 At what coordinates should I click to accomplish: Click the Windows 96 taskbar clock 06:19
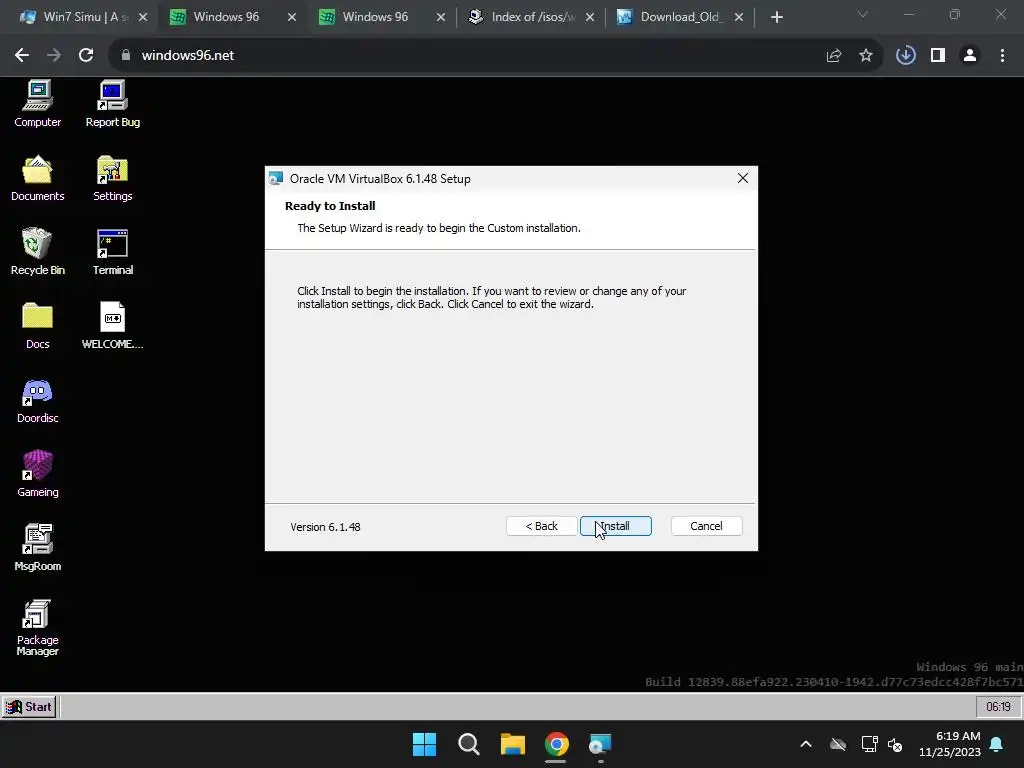(x=998, y=707)
